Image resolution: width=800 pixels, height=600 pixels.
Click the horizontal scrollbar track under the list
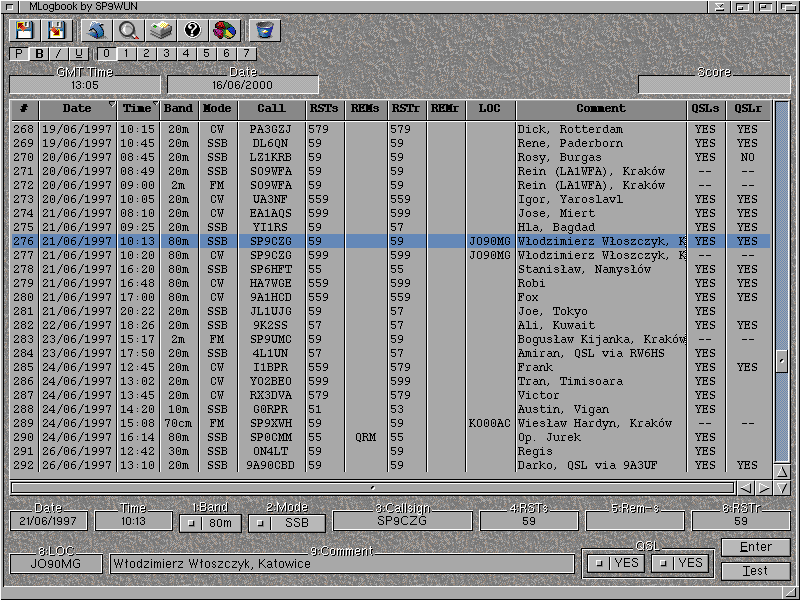(x=372, y=488)
